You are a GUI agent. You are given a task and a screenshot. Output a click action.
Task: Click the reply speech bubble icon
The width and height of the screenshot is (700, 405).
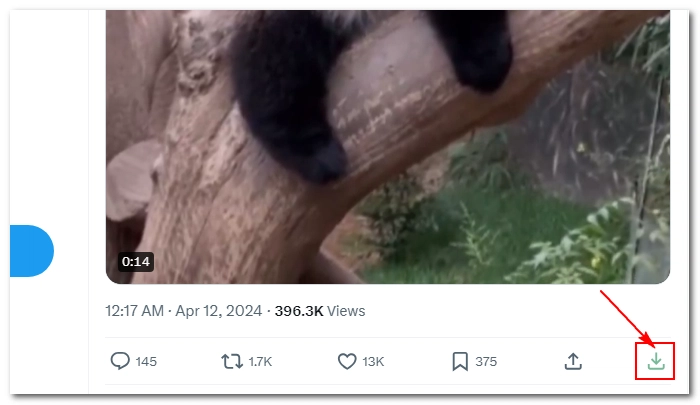click(120, 361)
